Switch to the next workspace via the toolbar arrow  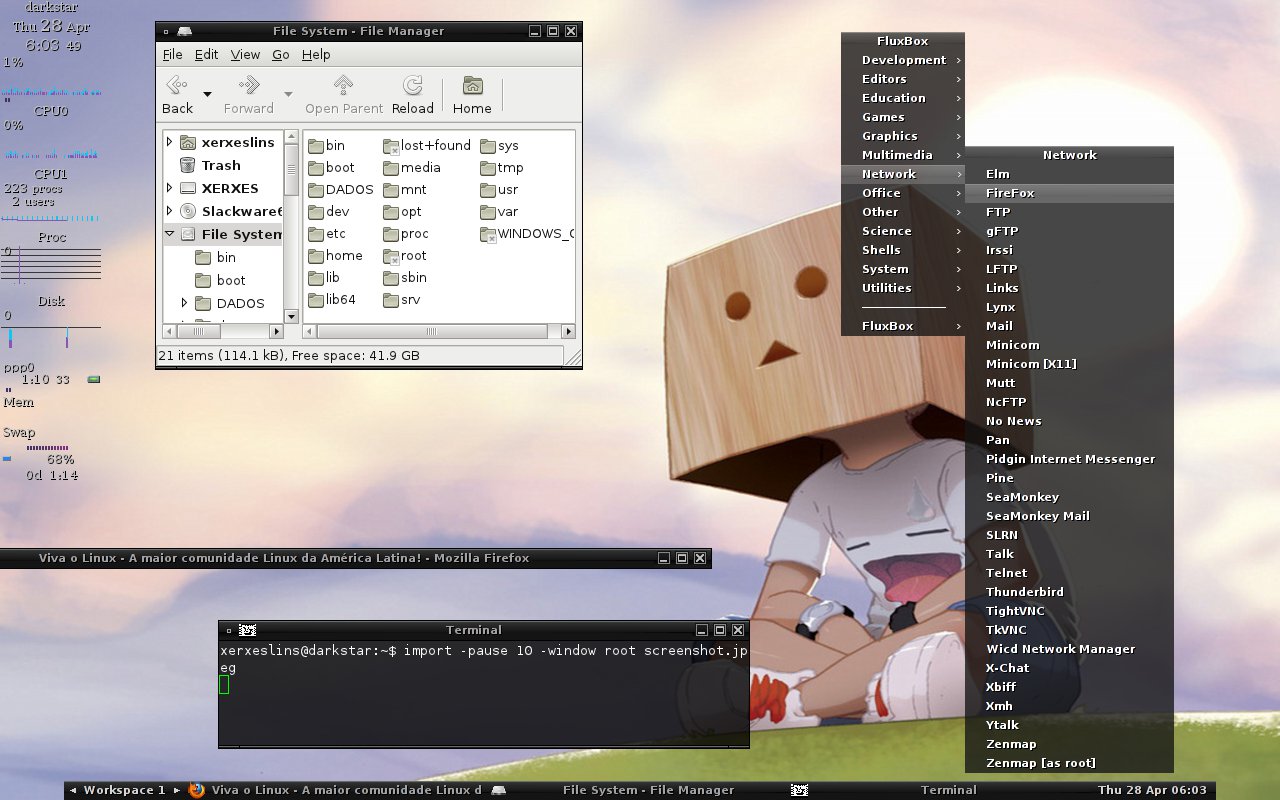click(177, 790)
